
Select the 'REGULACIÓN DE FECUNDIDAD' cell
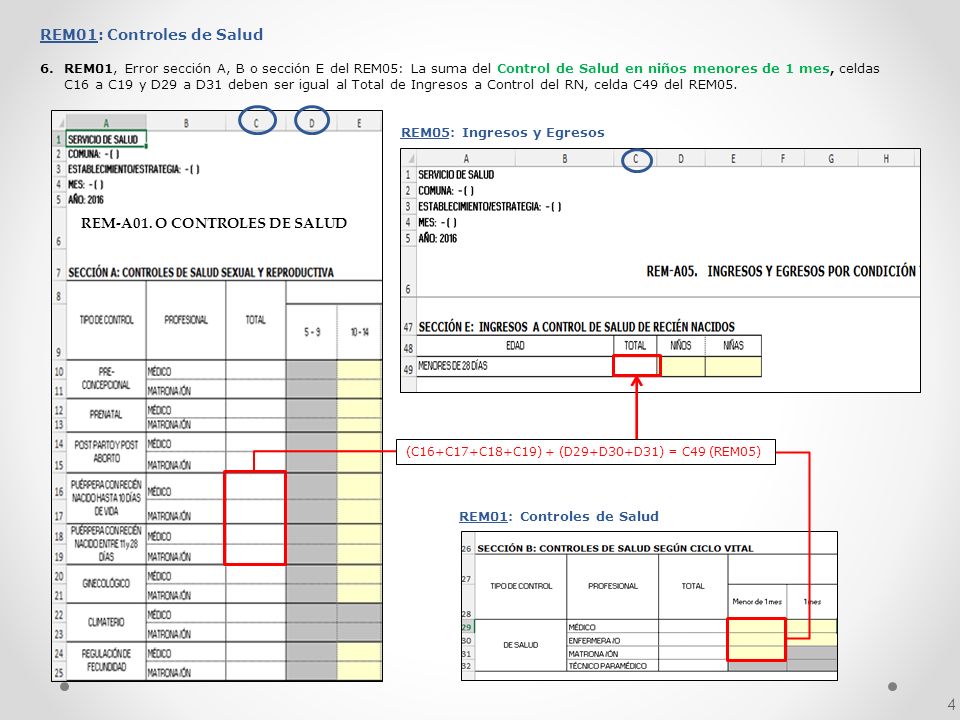tap(106, 661)
